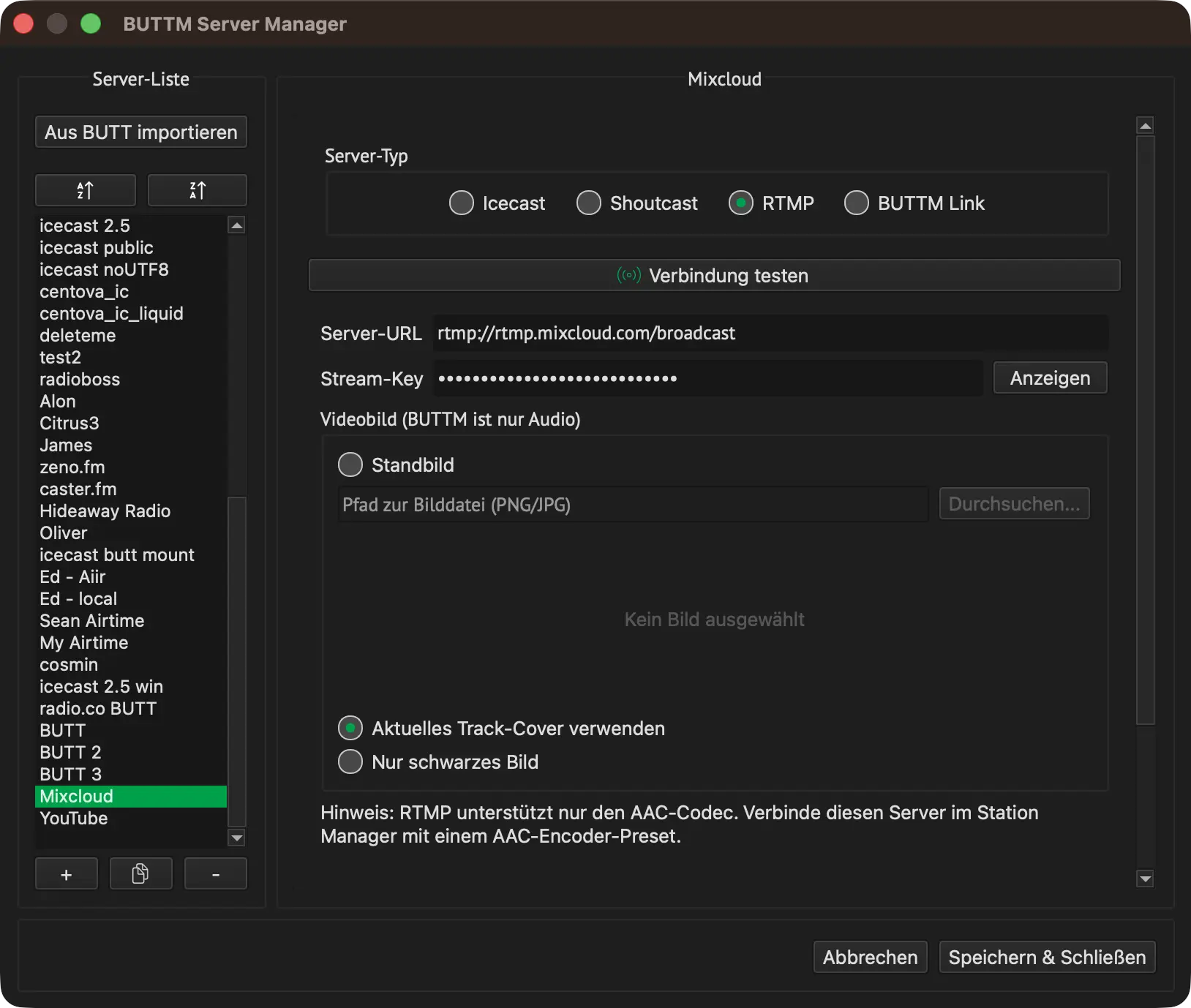
Task: Select 'icecast 2.5' in the server list
Action: click(131, 226)
